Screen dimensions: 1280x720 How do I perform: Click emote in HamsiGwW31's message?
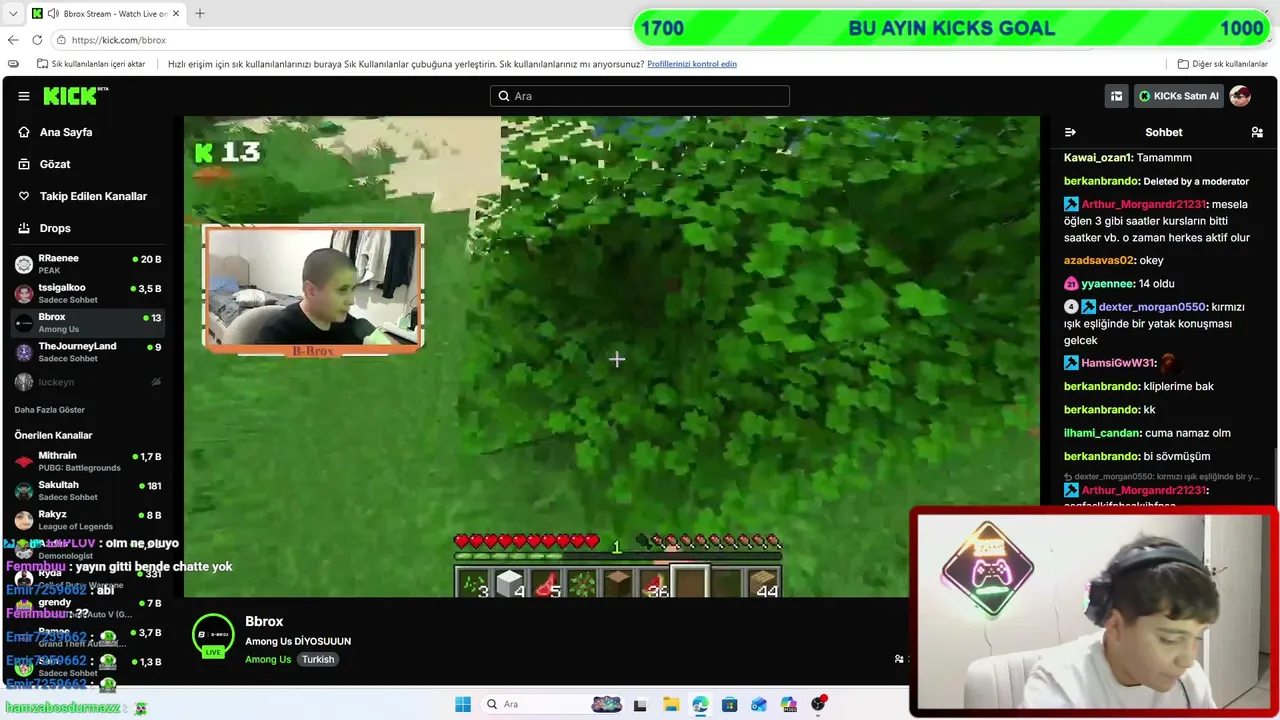point(1170,363)
